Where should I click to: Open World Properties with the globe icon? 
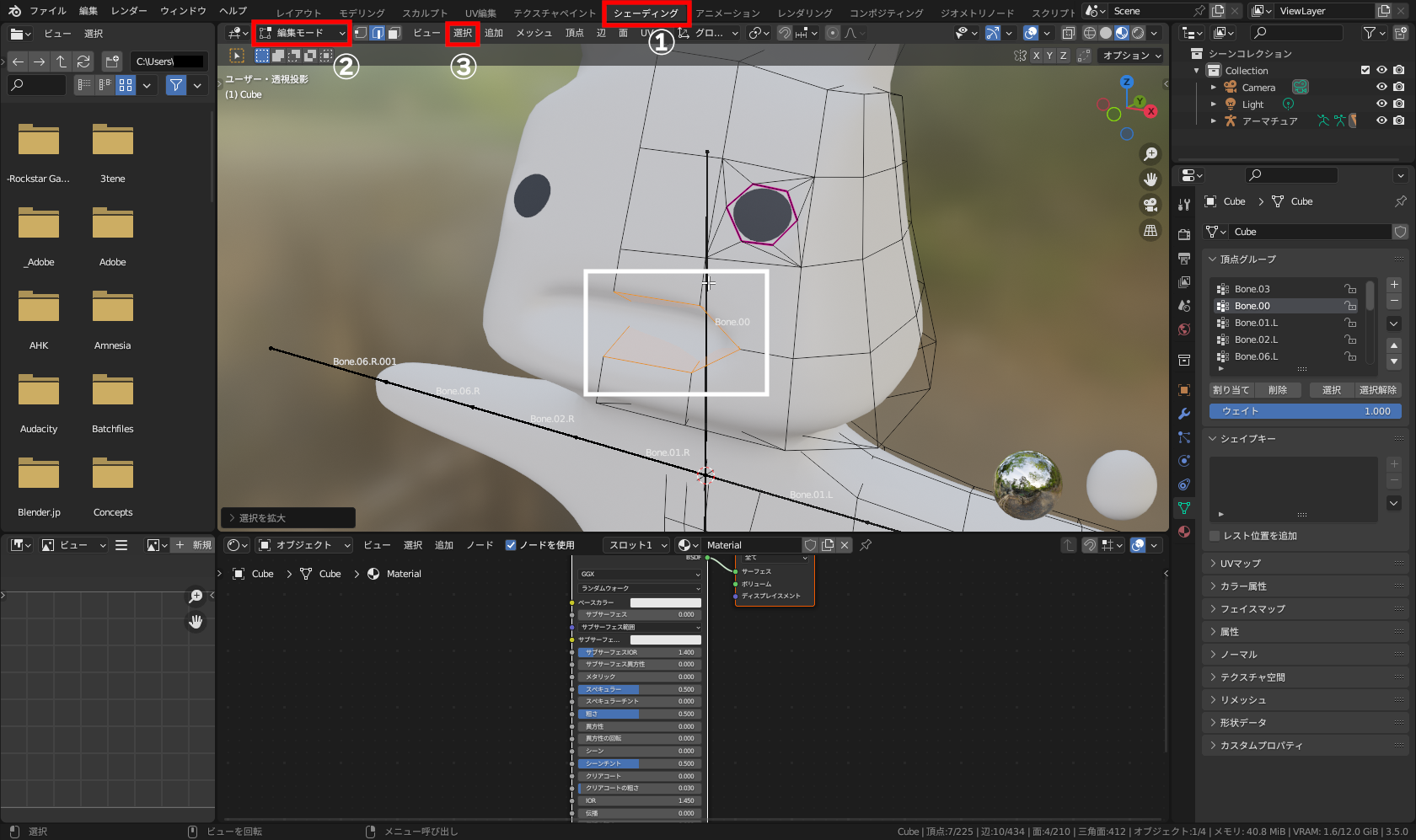tap(1184, 329)
